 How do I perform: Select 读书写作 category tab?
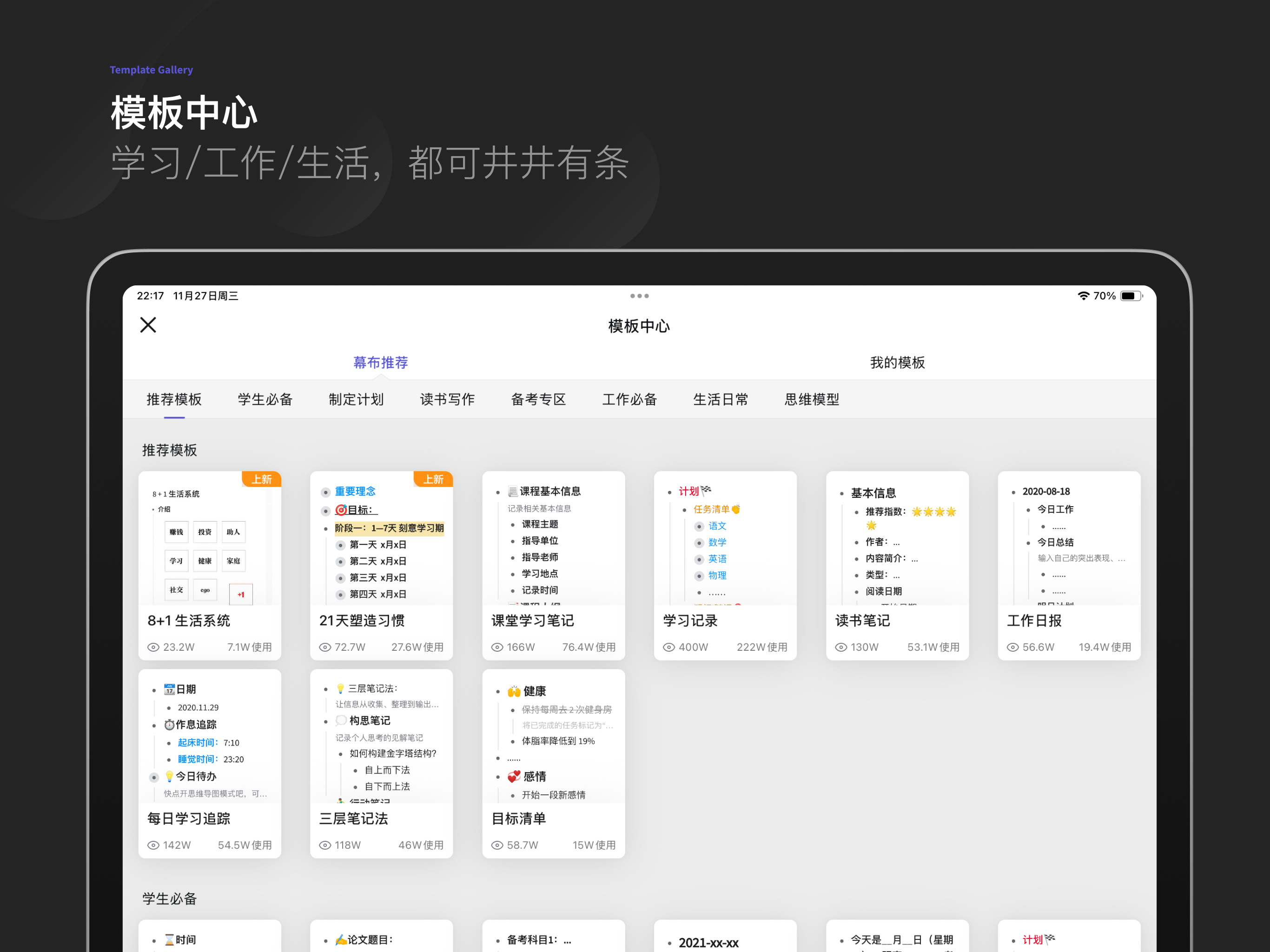coord(447,399)
